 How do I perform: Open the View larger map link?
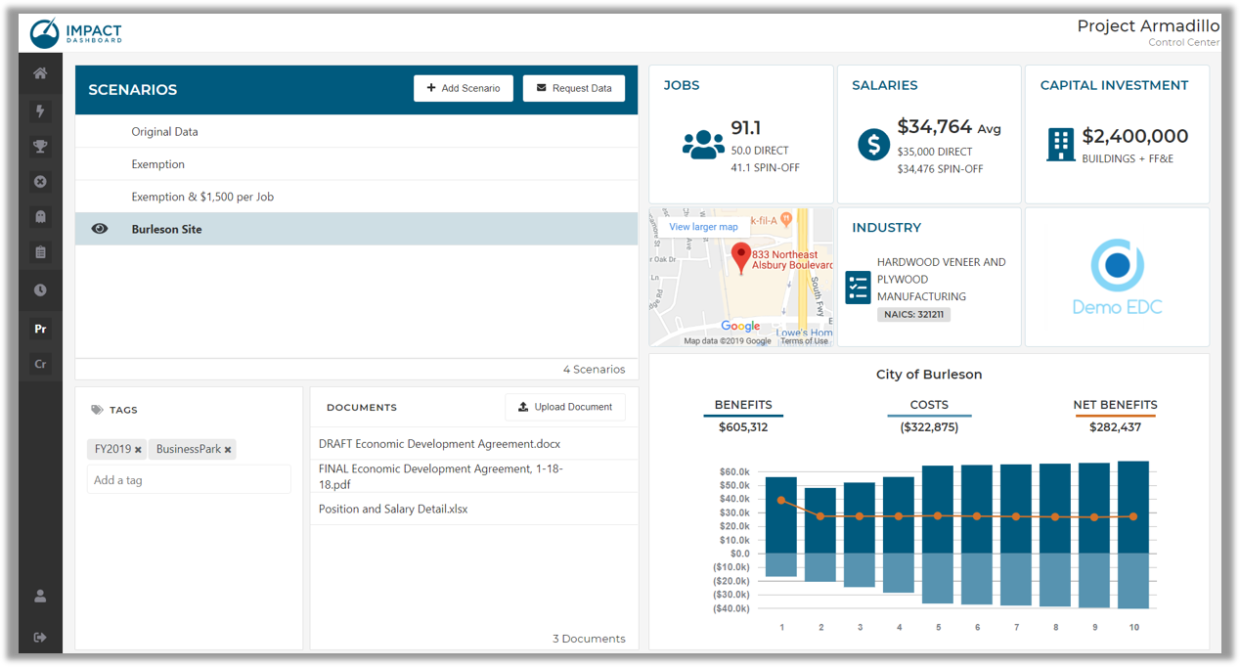pyautogui.click(x=703, y=226)
